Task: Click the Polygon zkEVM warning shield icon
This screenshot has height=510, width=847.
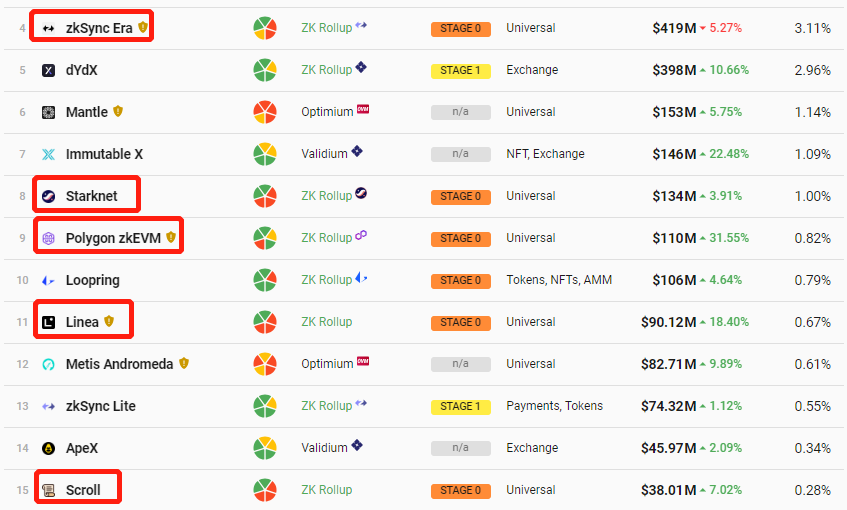Action: (171, 237)
